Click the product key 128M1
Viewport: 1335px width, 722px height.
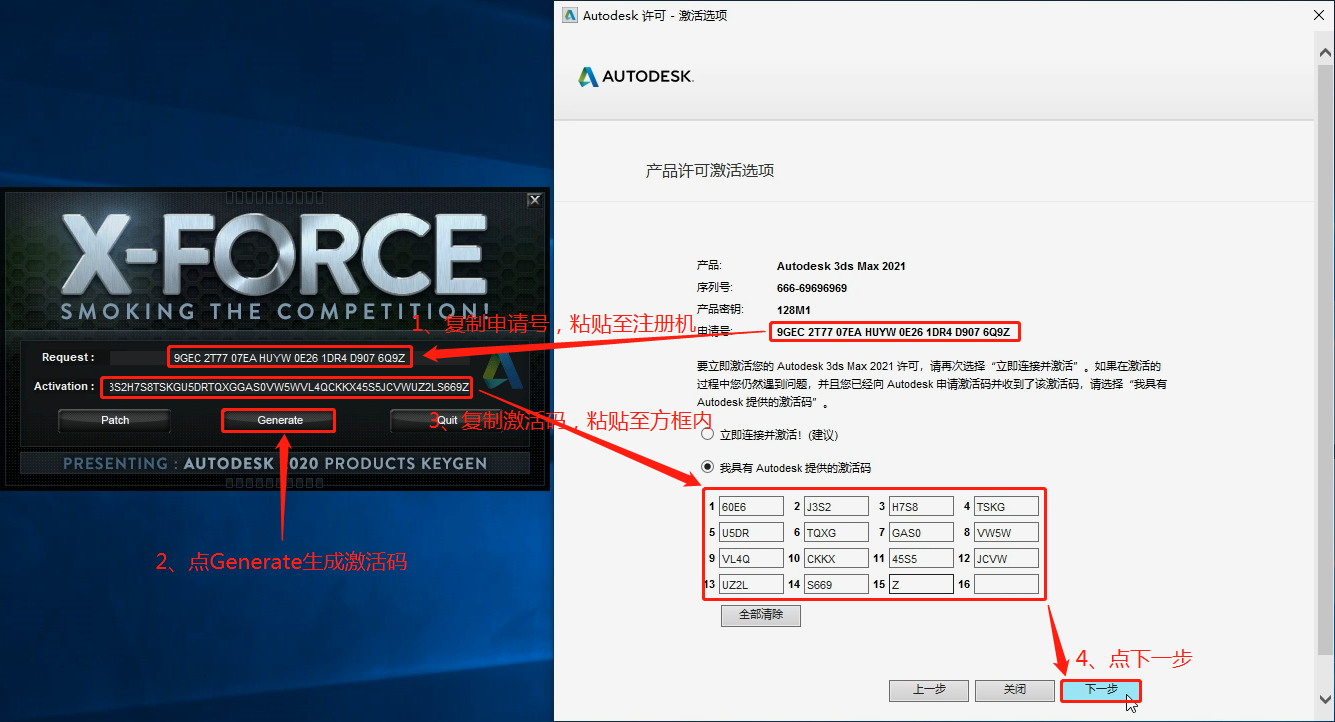coord(794,310)
